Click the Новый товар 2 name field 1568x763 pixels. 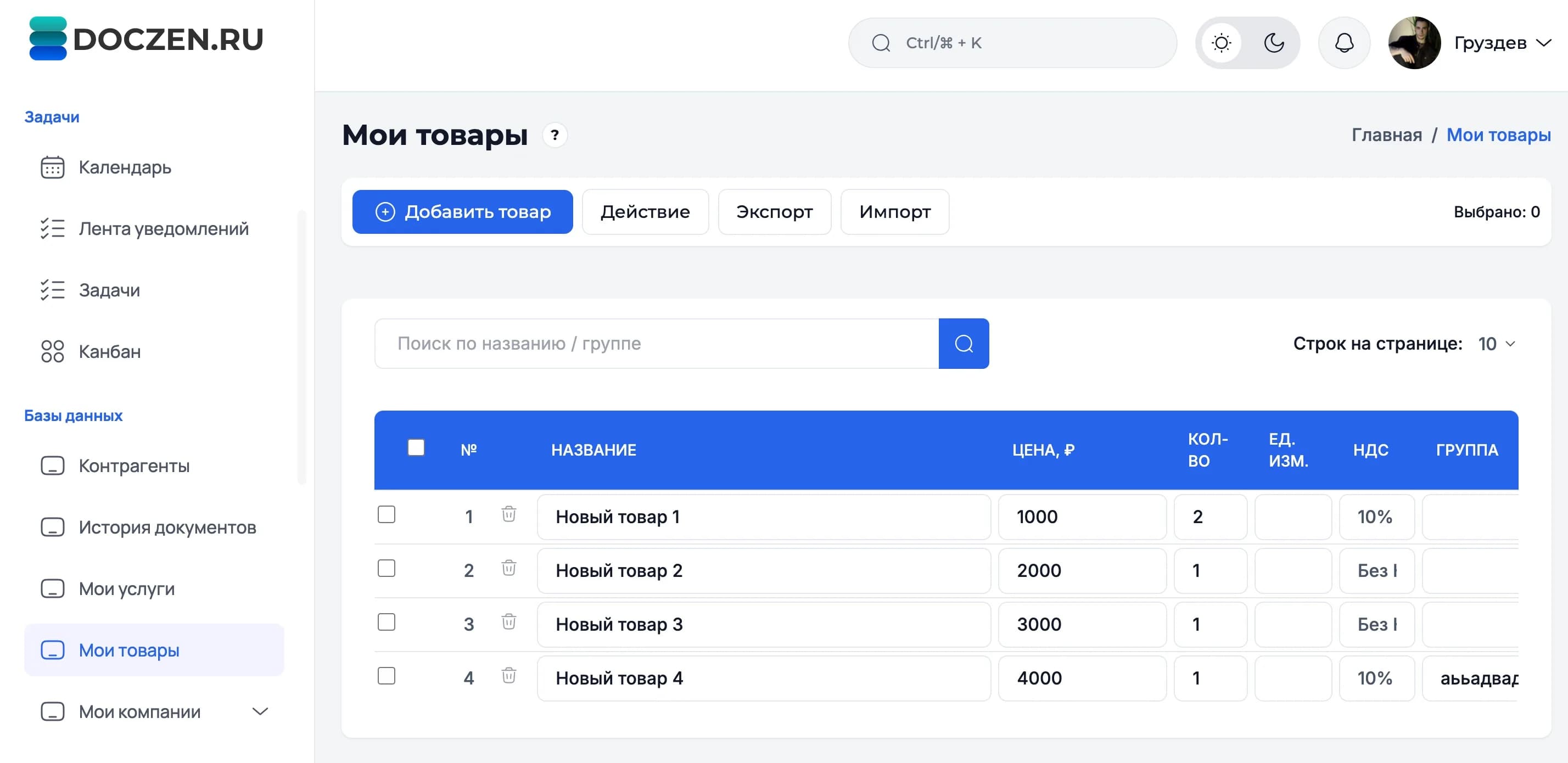point(764,571)
